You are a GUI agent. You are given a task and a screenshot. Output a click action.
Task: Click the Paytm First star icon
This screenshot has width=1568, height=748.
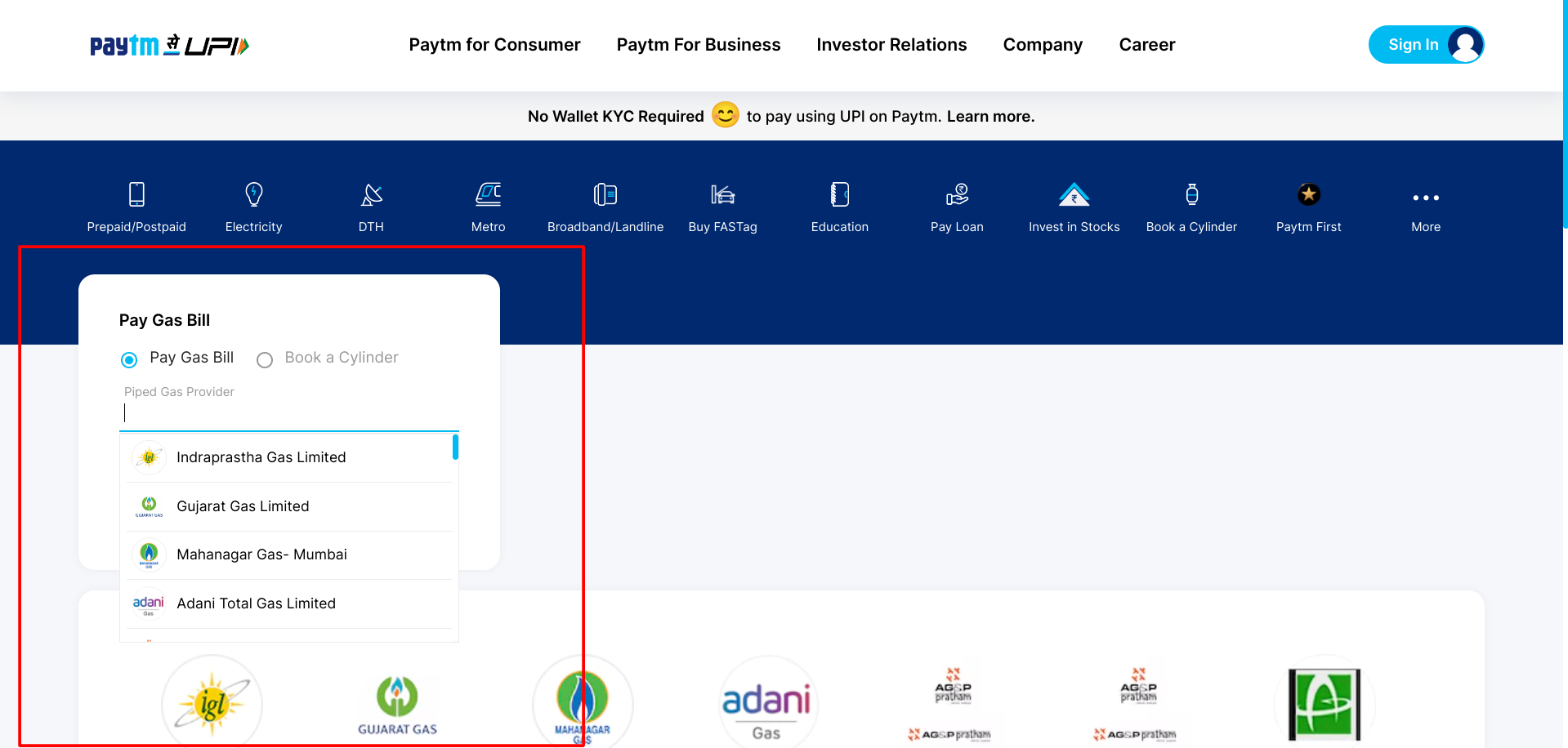1308,194
